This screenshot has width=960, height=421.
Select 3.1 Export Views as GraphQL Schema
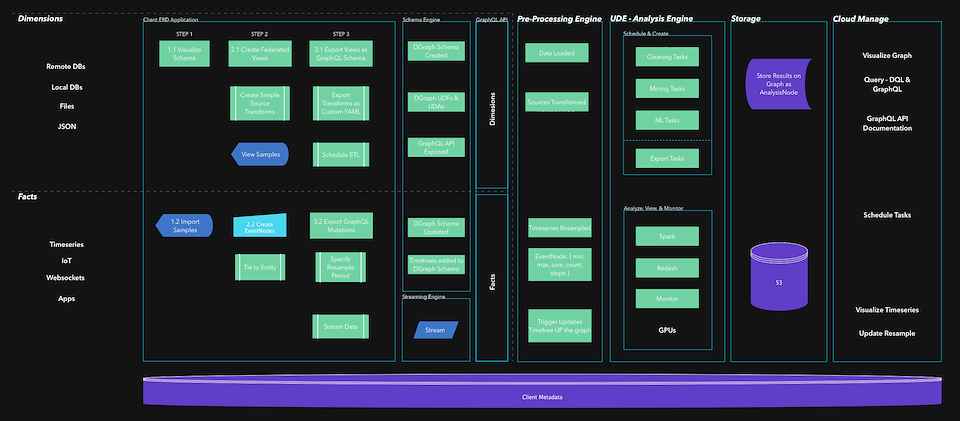(x=341, y=53)
